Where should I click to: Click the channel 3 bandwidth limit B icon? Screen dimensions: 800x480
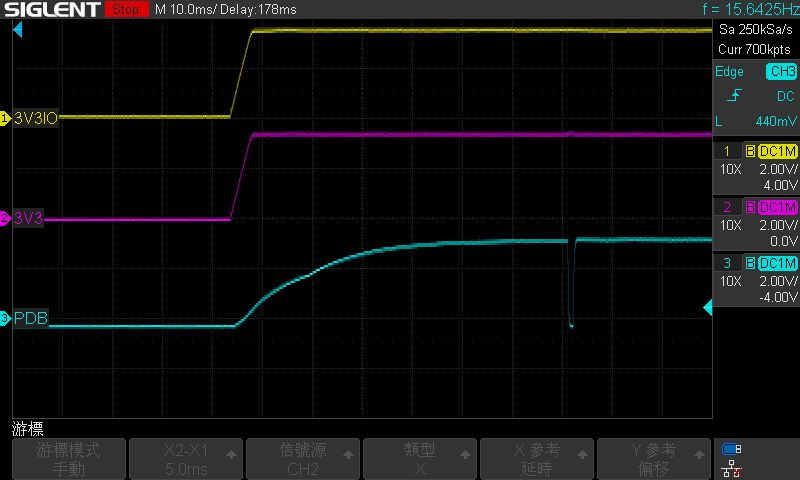coord(750,263)
